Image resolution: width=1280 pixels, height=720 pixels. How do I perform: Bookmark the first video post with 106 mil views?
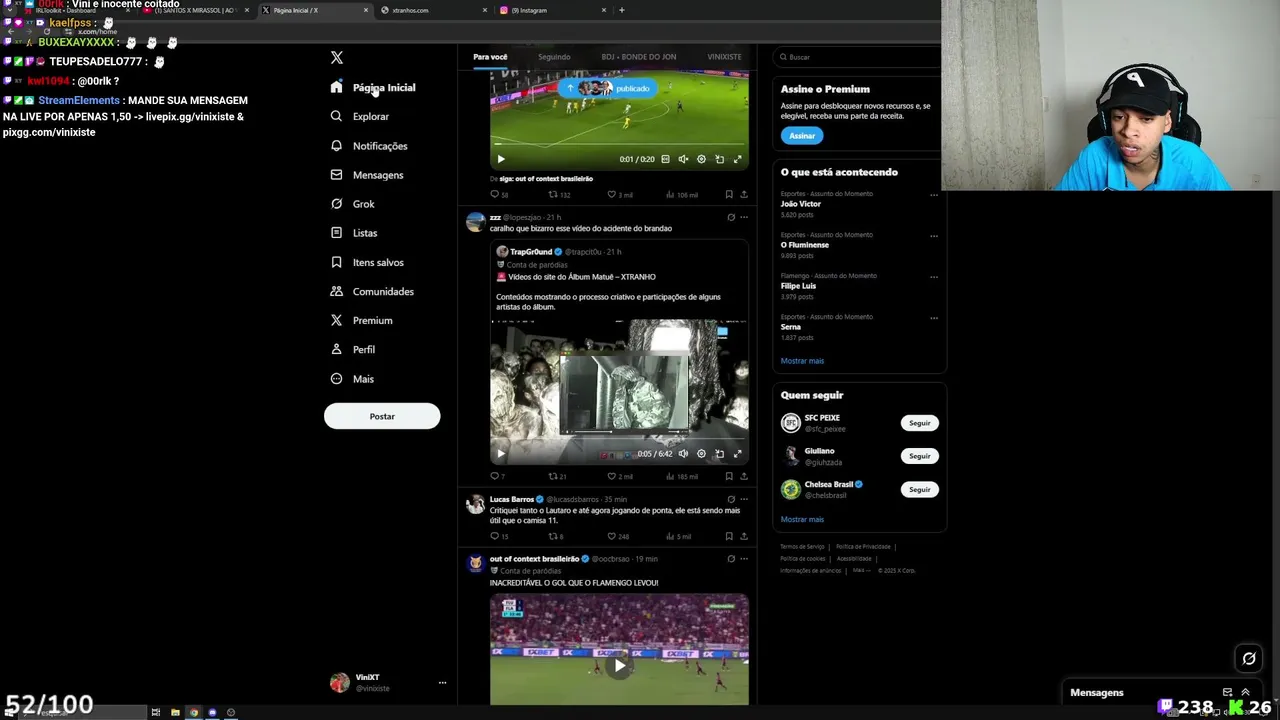(x=729, y=194)
